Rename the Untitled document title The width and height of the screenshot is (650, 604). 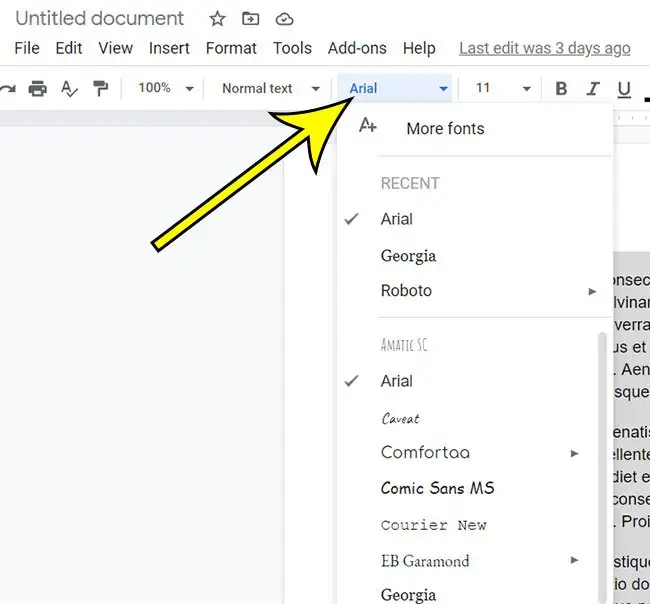pos(99,19)
